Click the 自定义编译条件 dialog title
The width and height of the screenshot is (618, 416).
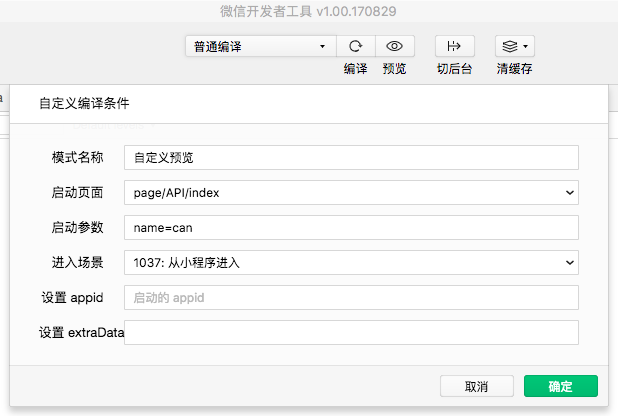coord(84,103)
